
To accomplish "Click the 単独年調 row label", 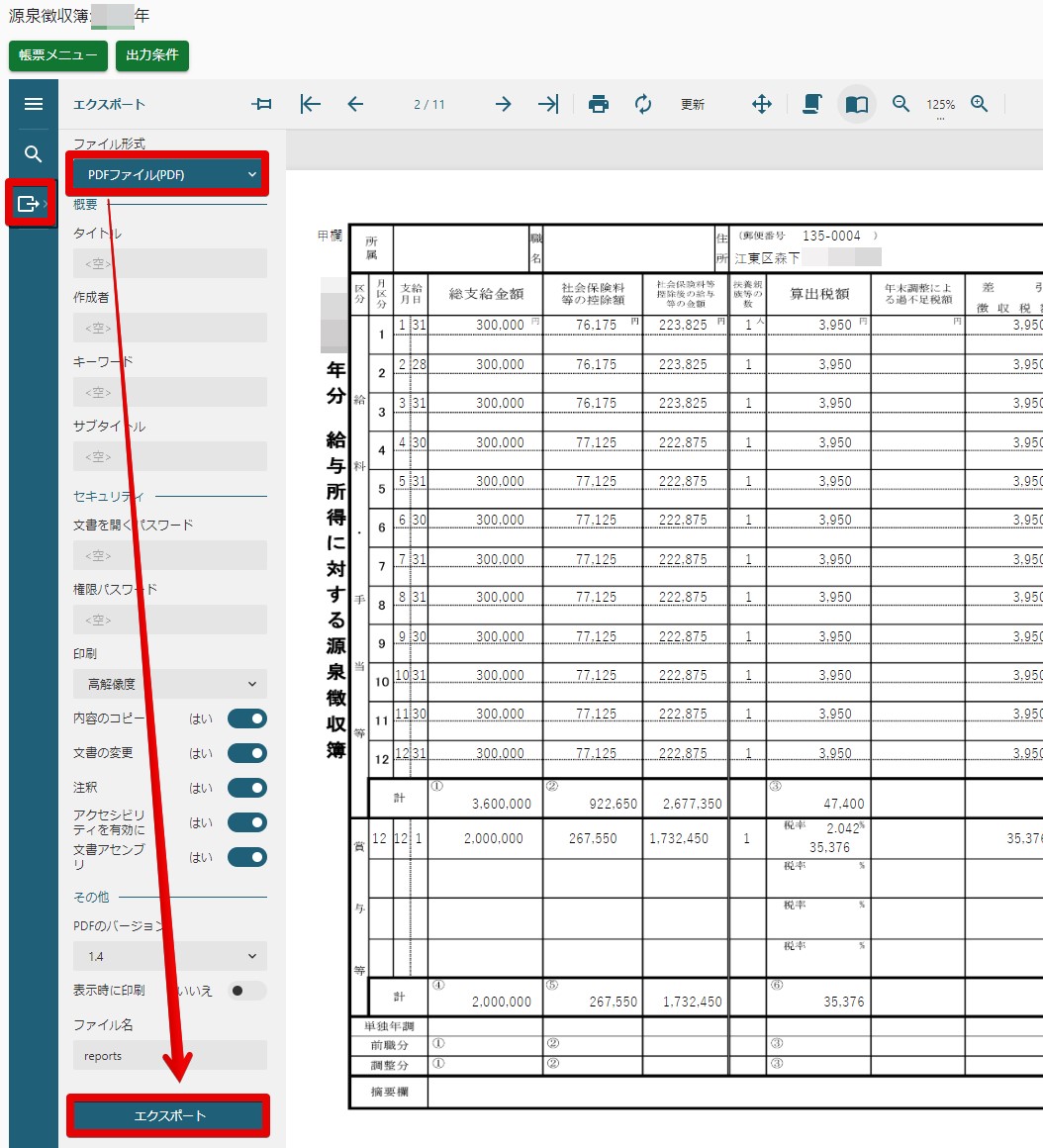I will click(389, 1026).
